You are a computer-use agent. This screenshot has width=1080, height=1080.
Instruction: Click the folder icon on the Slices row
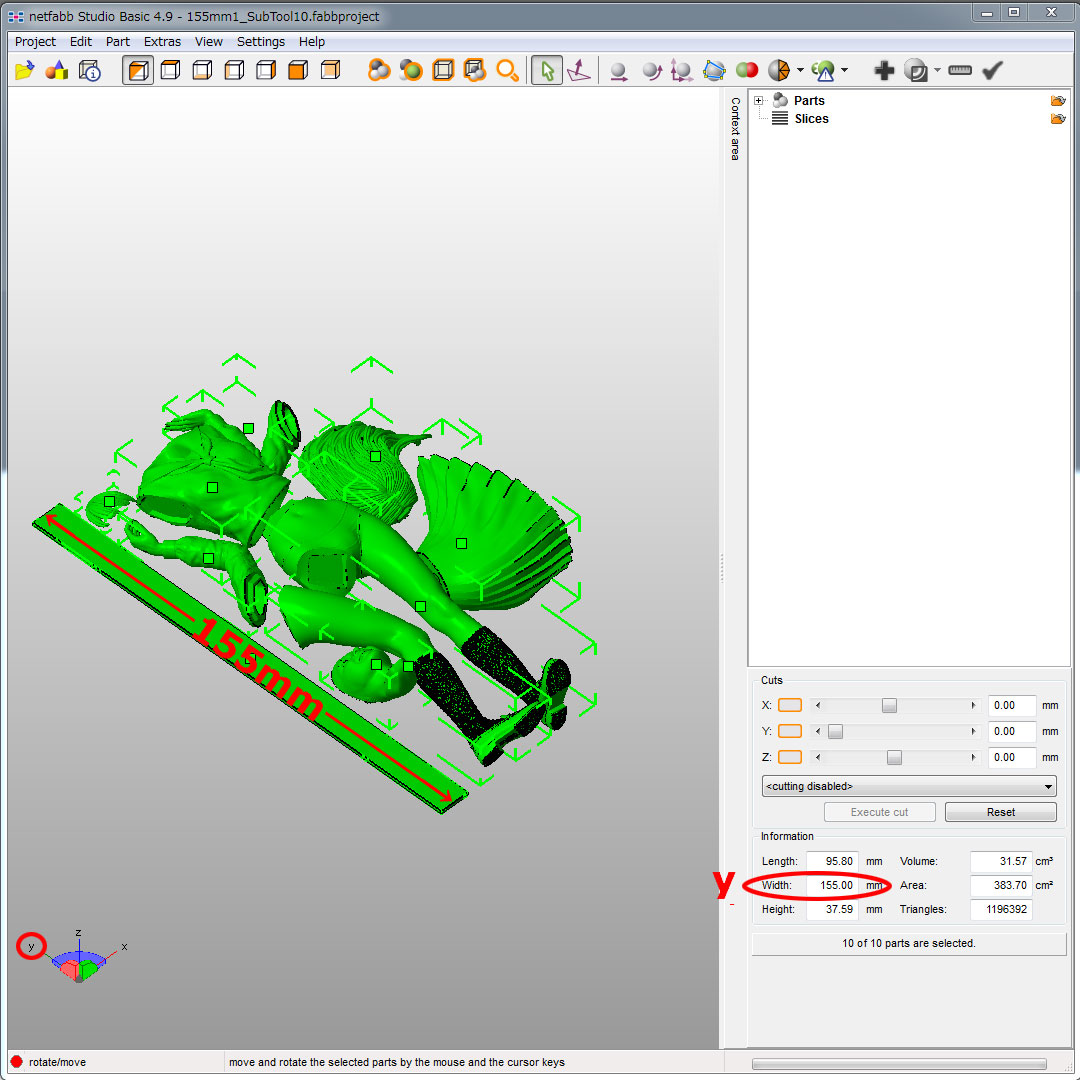1058,119
